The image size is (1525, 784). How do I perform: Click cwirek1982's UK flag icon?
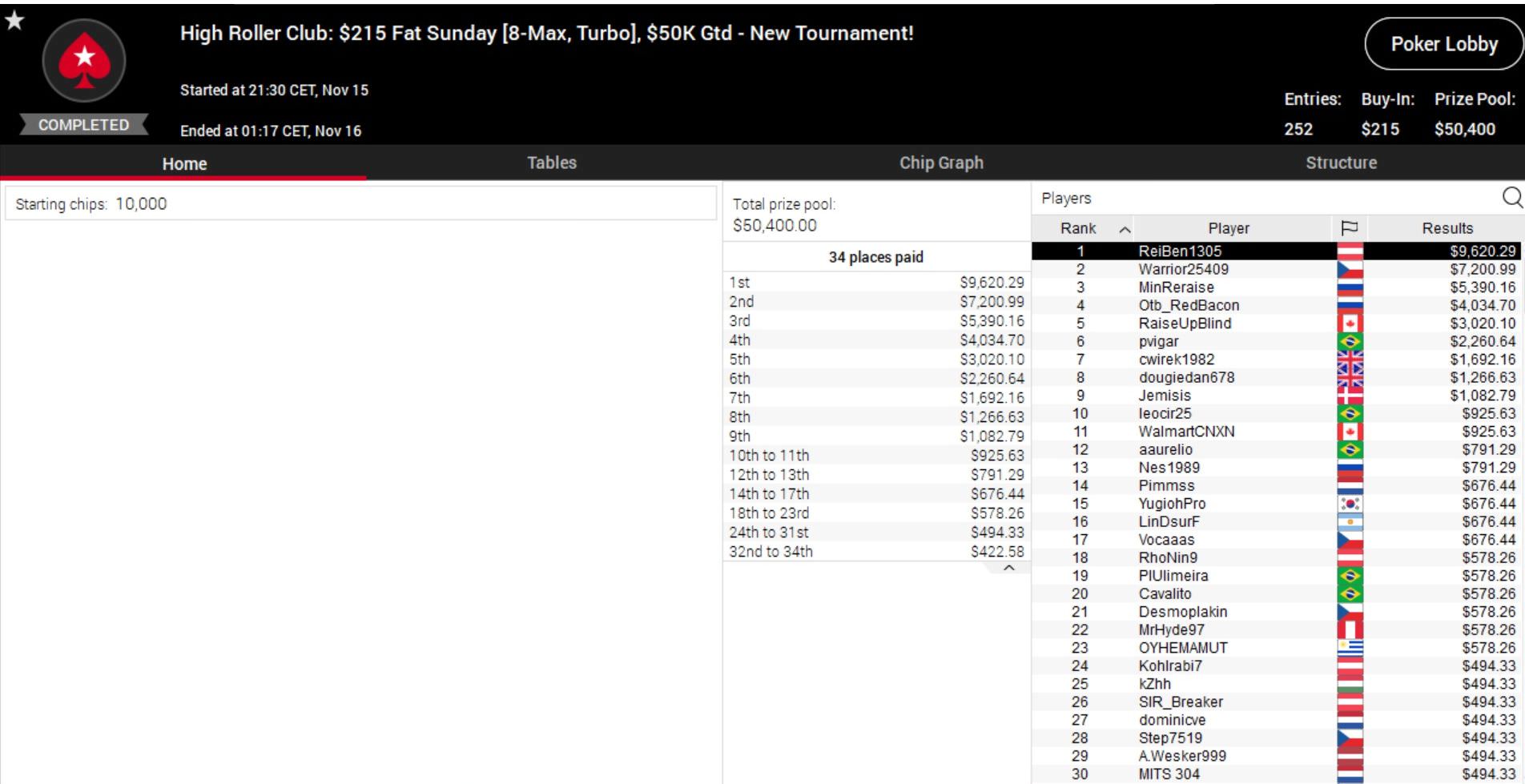1350,360
